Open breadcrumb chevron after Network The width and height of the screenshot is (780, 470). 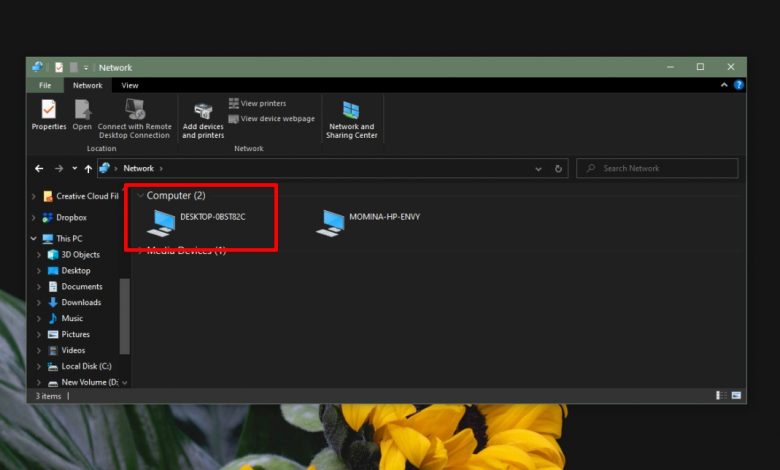click(161, 169)
